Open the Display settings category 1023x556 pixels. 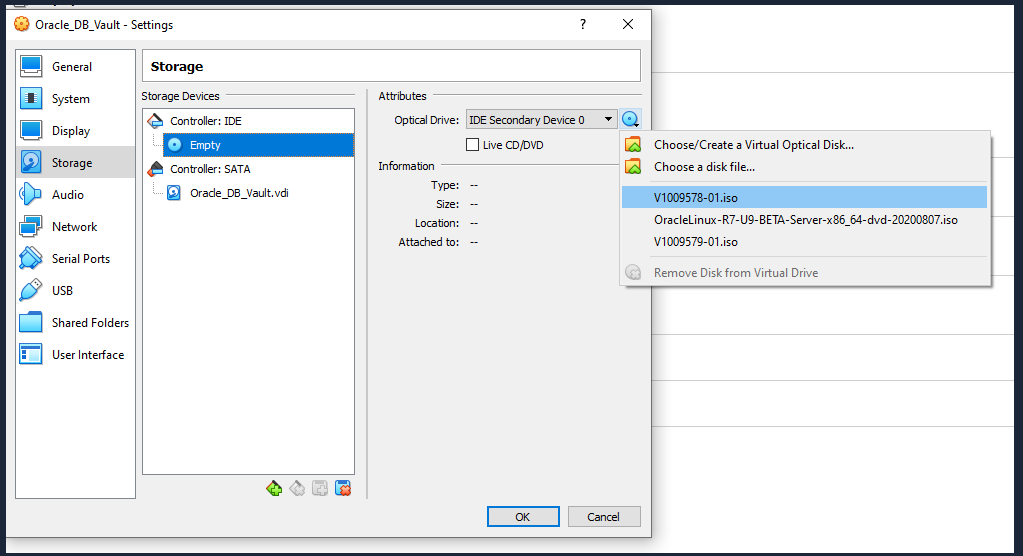[x=75, y=131]
